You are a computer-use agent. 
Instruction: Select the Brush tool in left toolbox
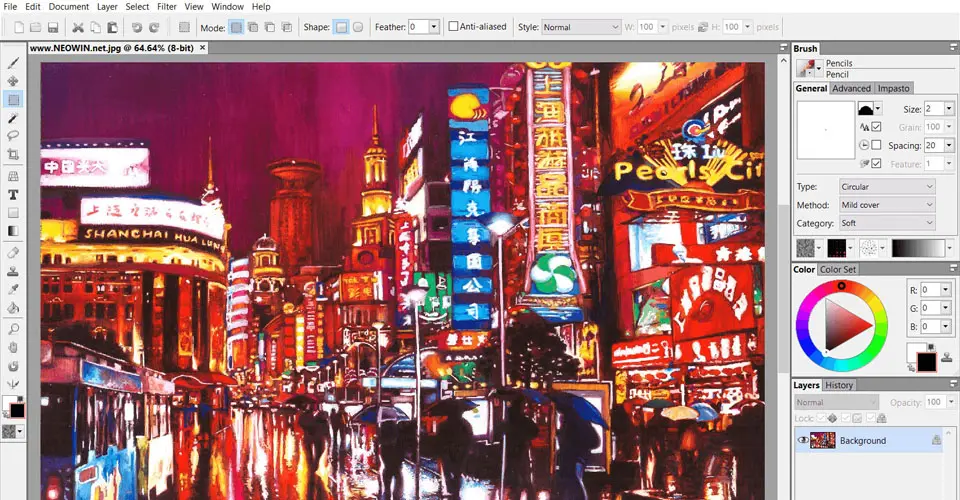point(13,62)
